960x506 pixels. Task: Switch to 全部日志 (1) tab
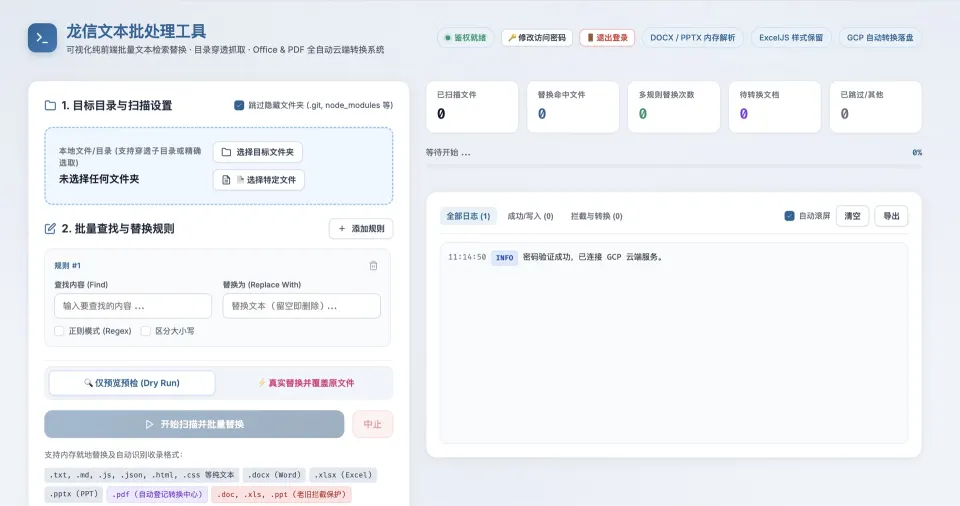[468, 216]
